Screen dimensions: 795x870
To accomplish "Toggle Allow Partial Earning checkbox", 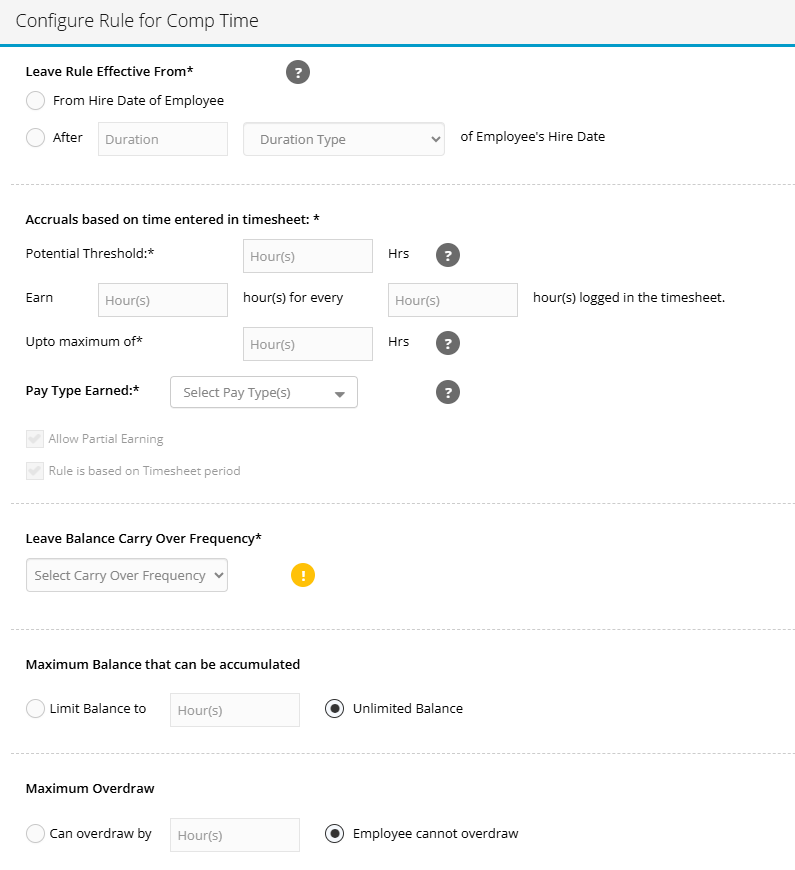I will pos(36,439).
